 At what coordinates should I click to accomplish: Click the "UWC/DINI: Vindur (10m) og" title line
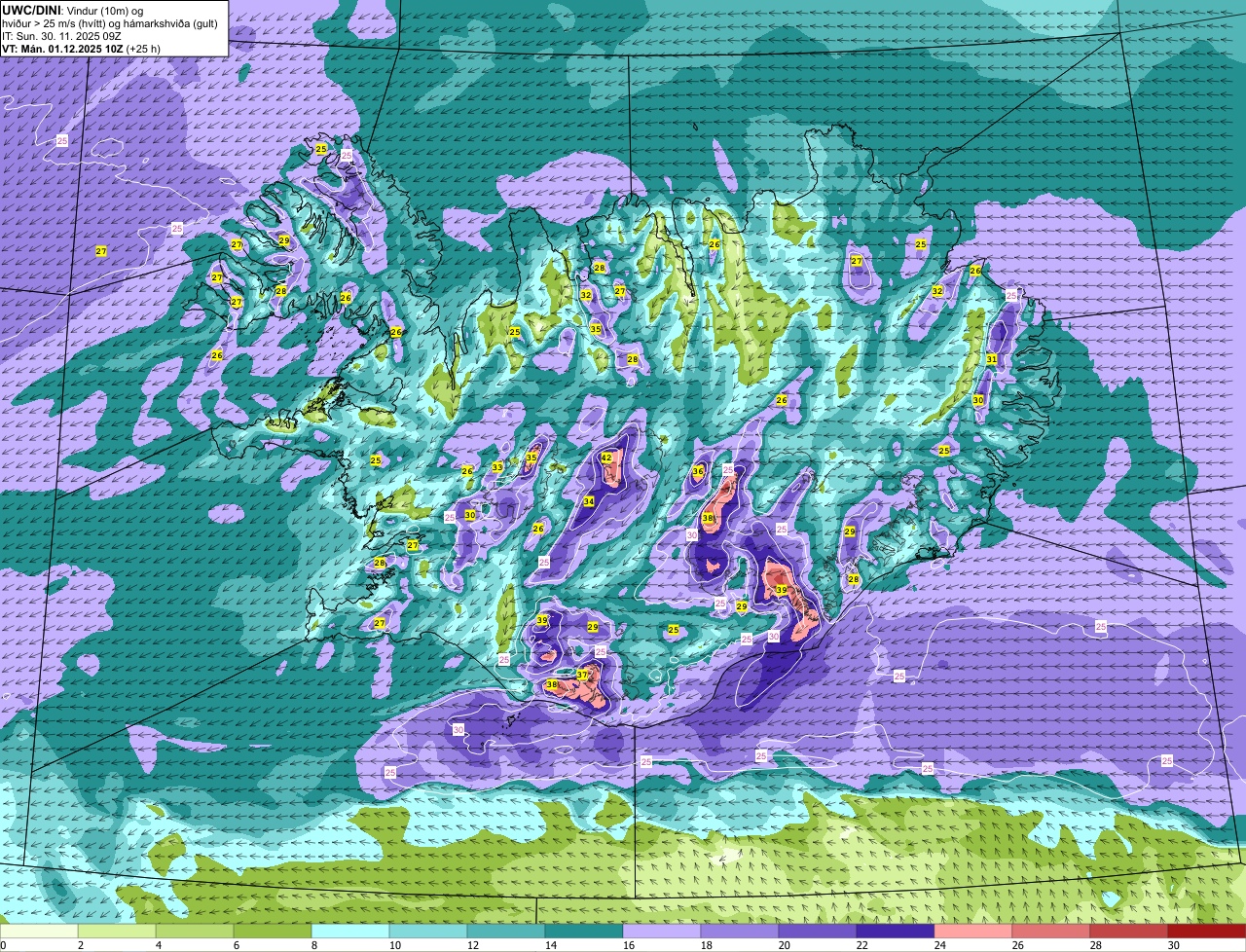(x=72, y=10)
